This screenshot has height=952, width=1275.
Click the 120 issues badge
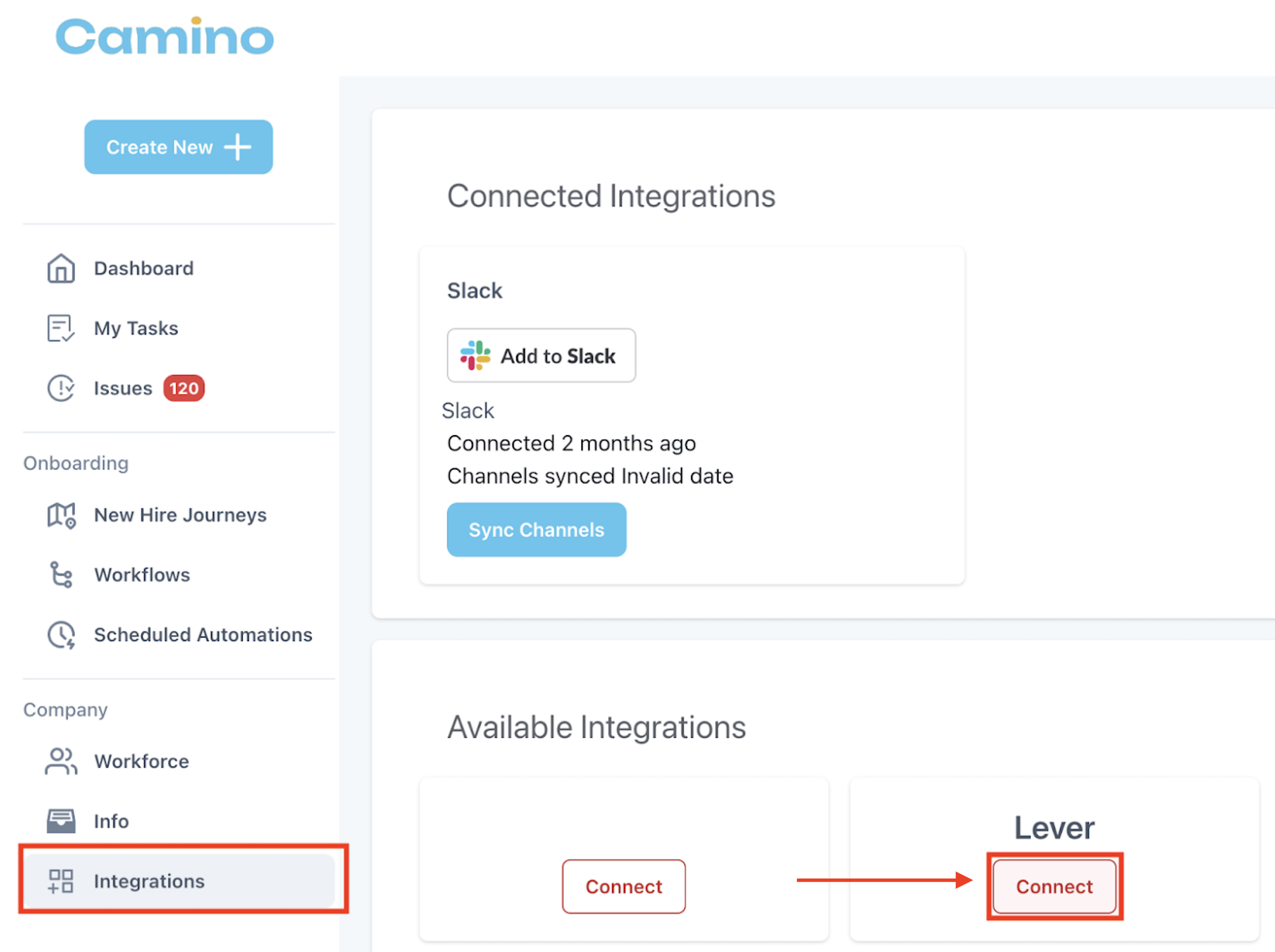tap(184, 388)
